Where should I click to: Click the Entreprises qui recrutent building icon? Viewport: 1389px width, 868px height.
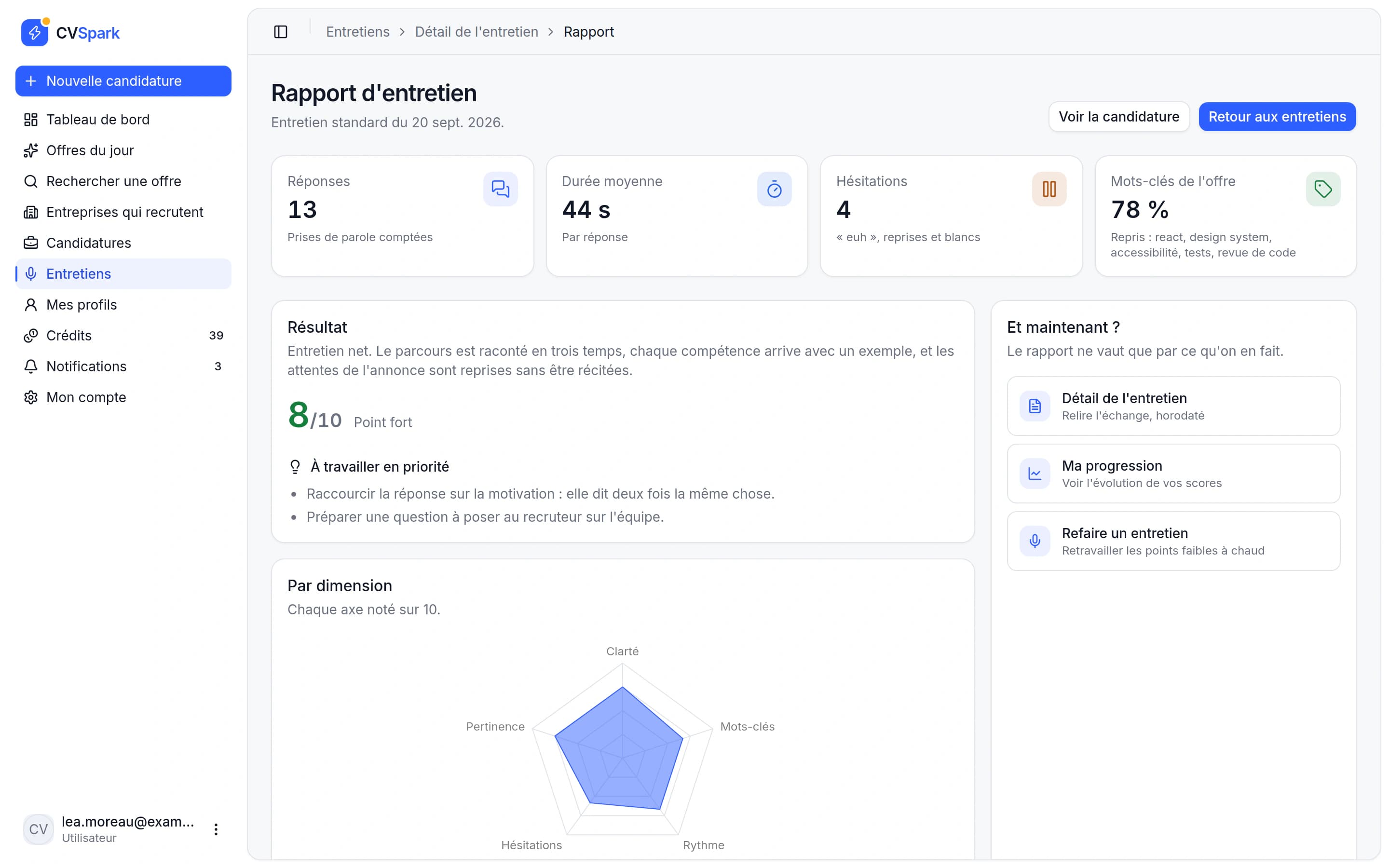coord(31,212)
